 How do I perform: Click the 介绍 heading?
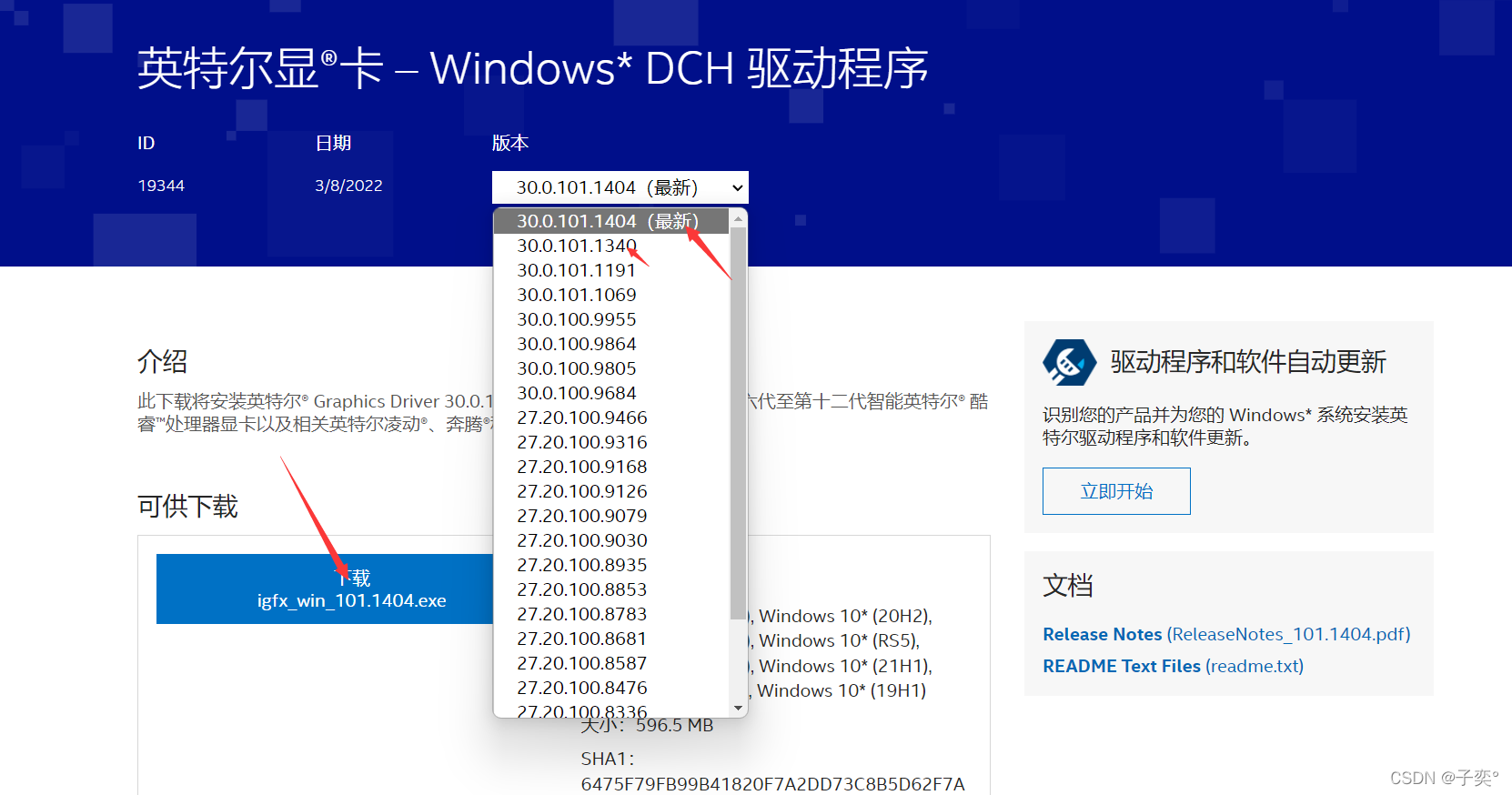tap(163, 361)
